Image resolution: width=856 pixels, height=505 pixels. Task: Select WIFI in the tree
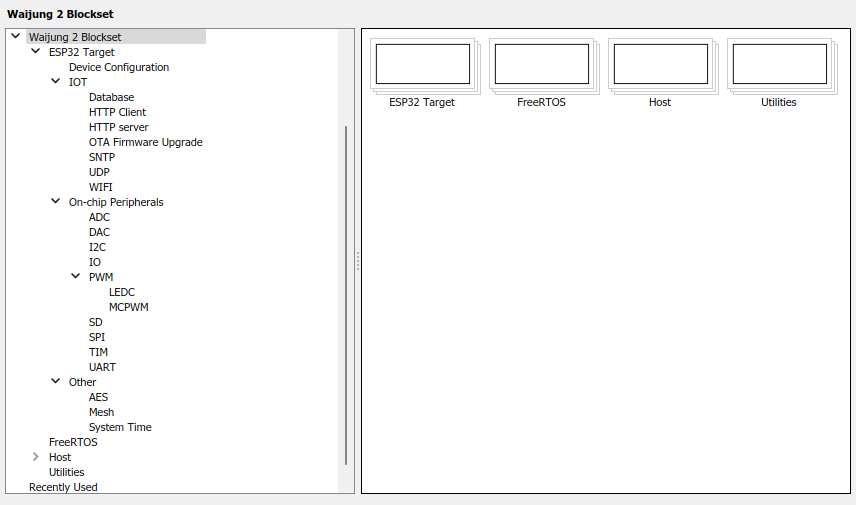[101, 187]
